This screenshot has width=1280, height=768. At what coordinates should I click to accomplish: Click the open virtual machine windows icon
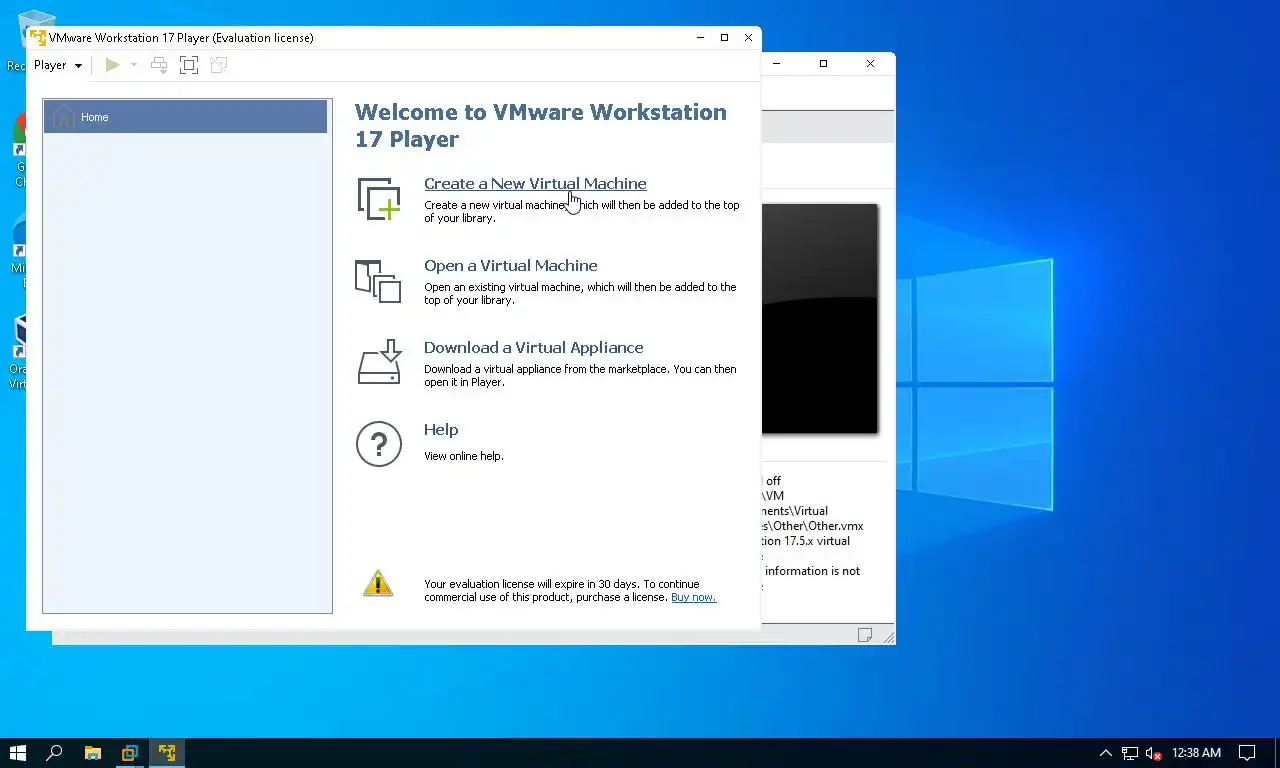click(x=378, y=281)
